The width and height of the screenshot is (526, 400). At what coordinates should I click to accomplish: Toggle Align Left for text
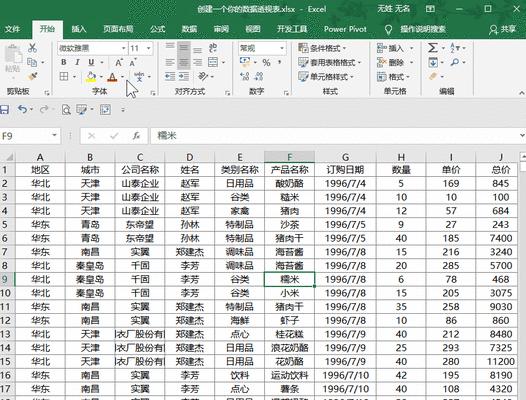pos(170,62)
